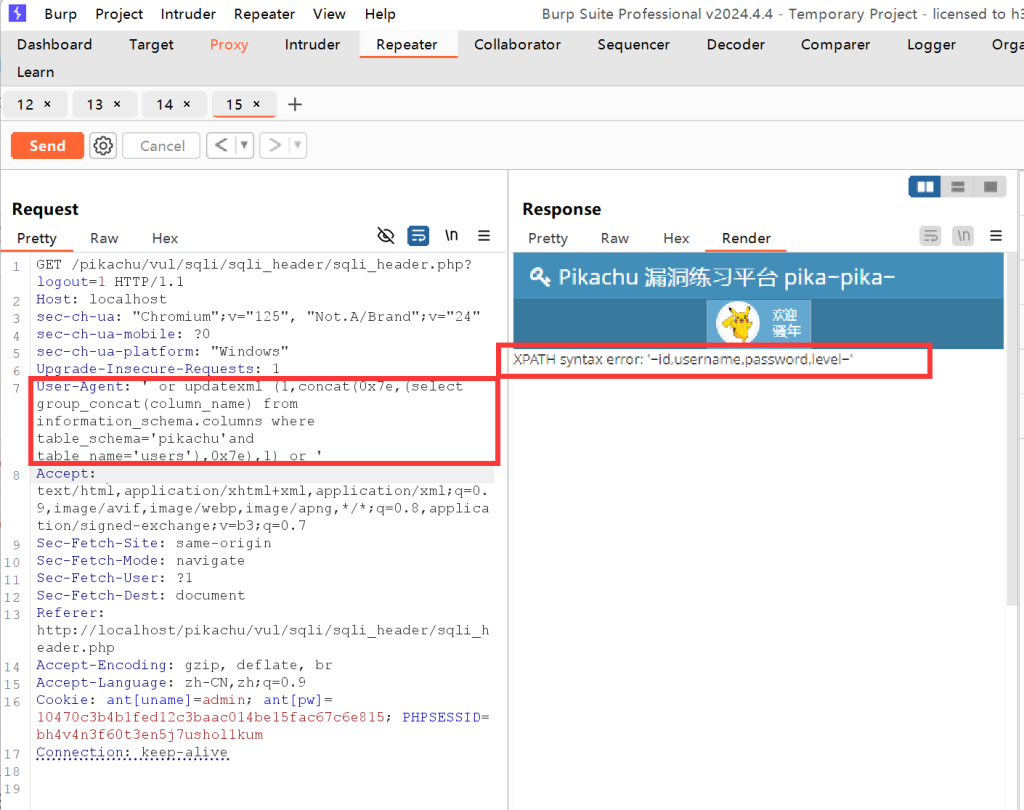
Task: Switch to Collaborator tab
Action: (x=517, y=44)
